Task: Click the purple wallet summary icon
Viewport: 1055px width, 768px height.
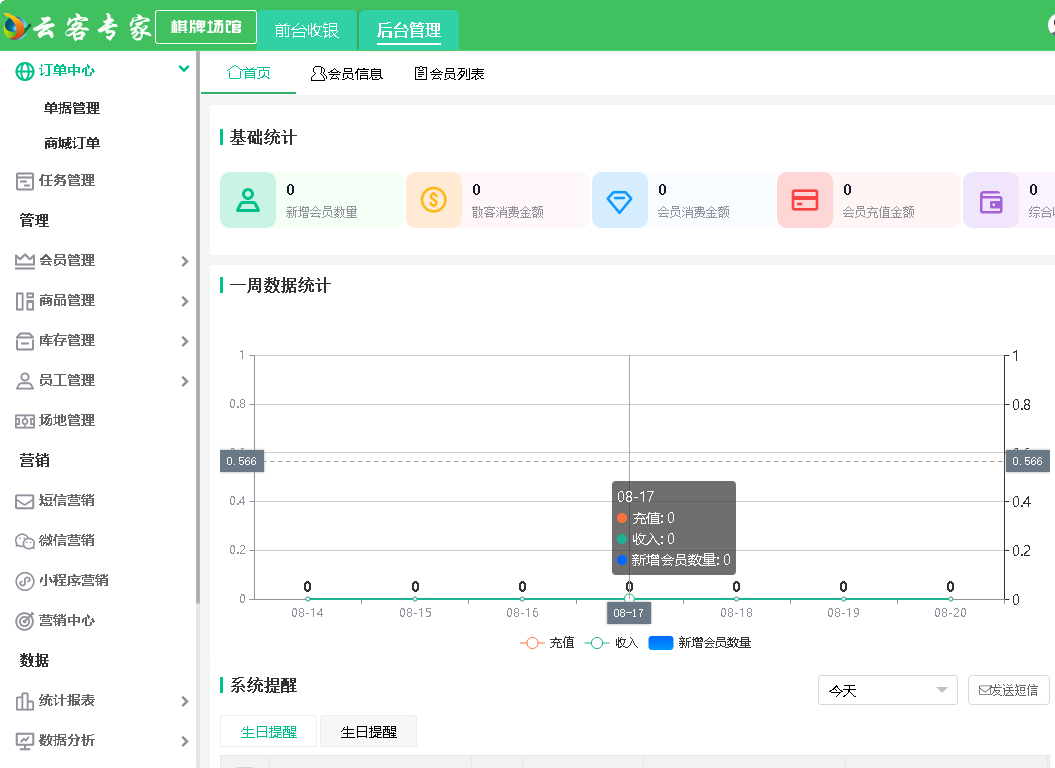Action: point(990,200)
